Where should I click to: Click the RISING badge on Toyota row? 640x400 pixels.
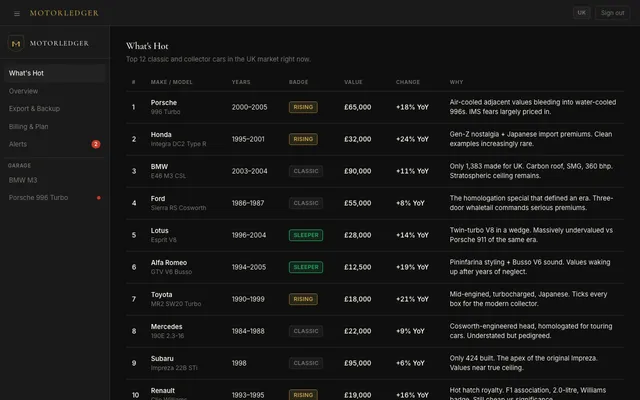coord(303,299)
